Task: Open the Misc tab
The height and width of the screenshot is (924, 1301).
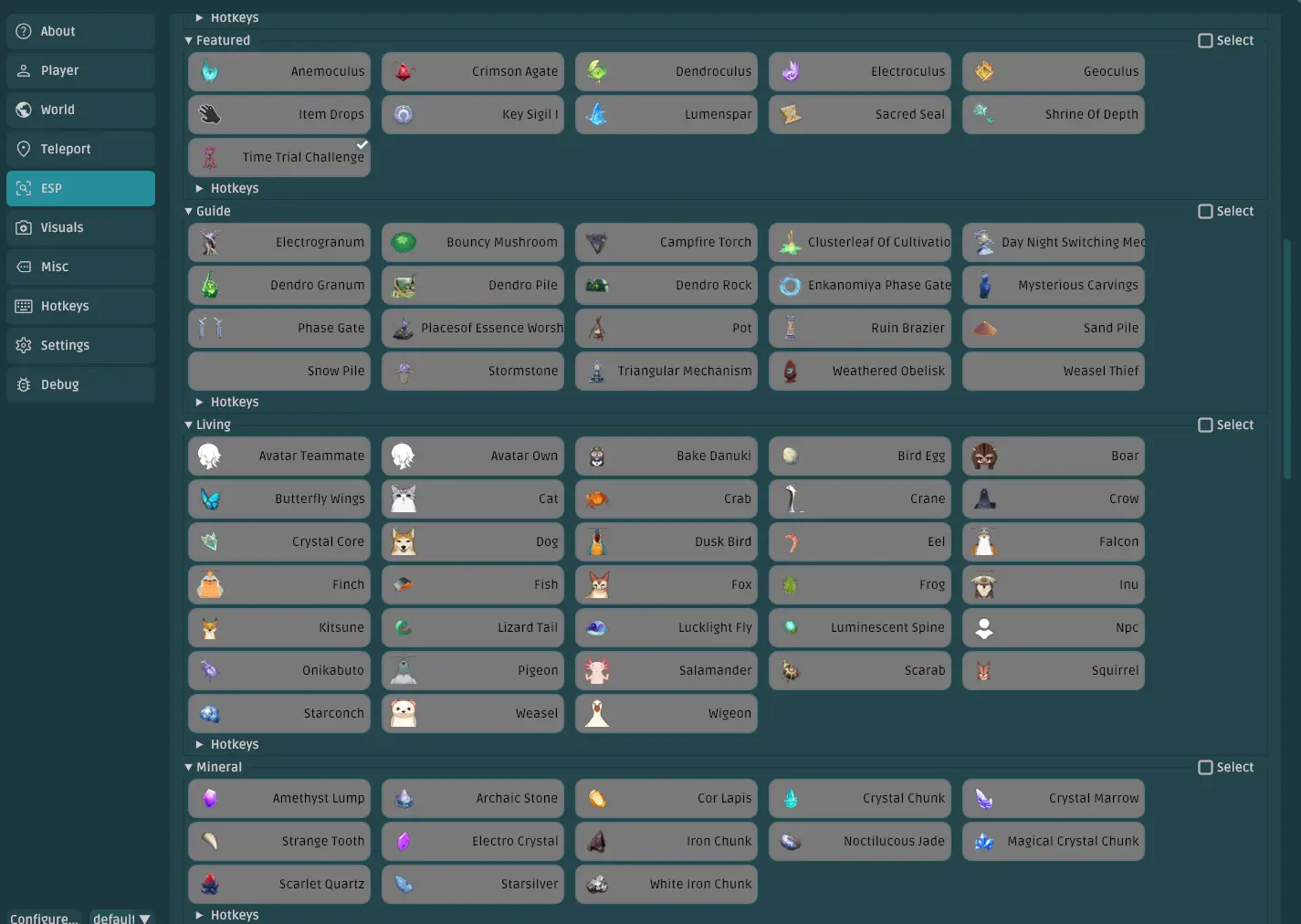Action: 80,267
